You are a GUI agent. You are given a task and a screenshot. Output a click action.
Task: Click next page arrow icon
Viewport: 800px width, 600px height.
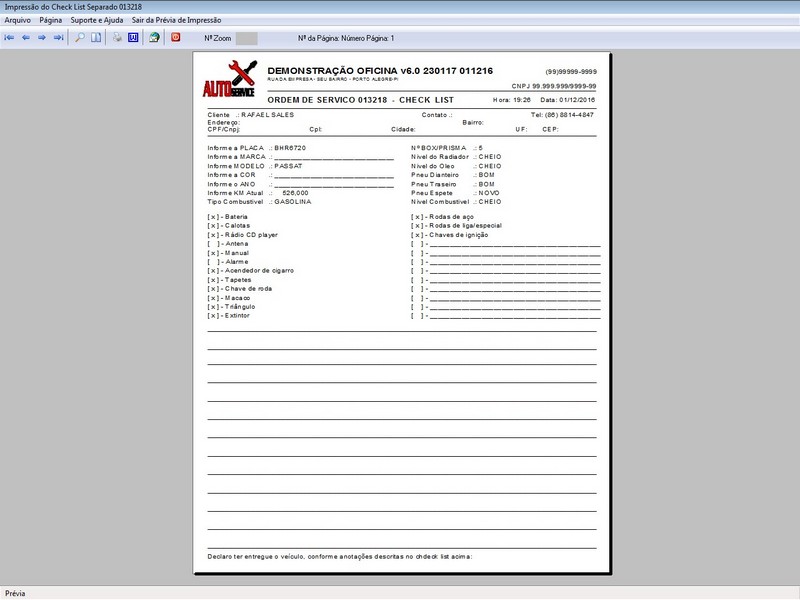tap(42, 38)
